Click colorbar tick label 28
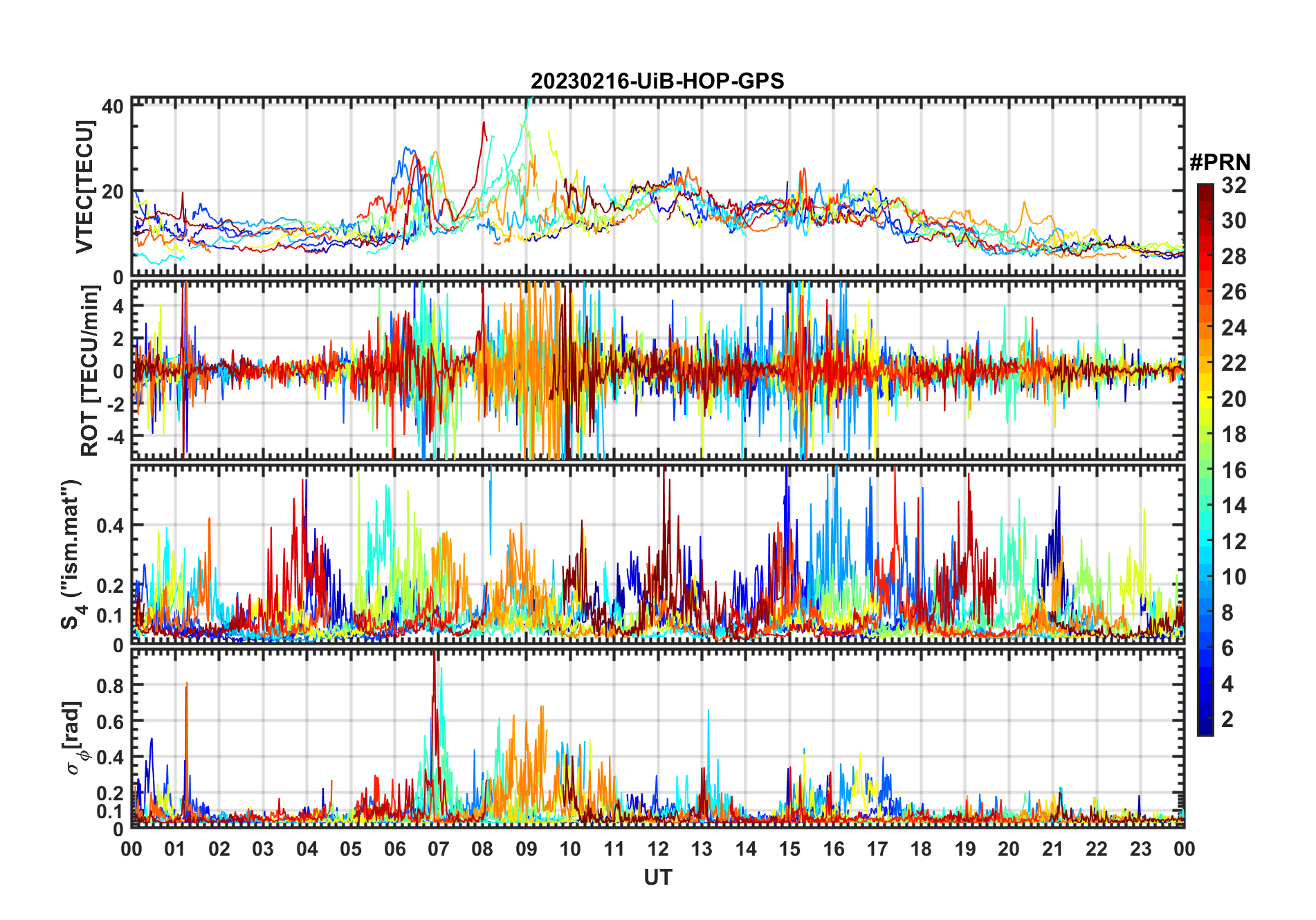The height and width of the screenshot is (920, 1316). coord(1234,257)
